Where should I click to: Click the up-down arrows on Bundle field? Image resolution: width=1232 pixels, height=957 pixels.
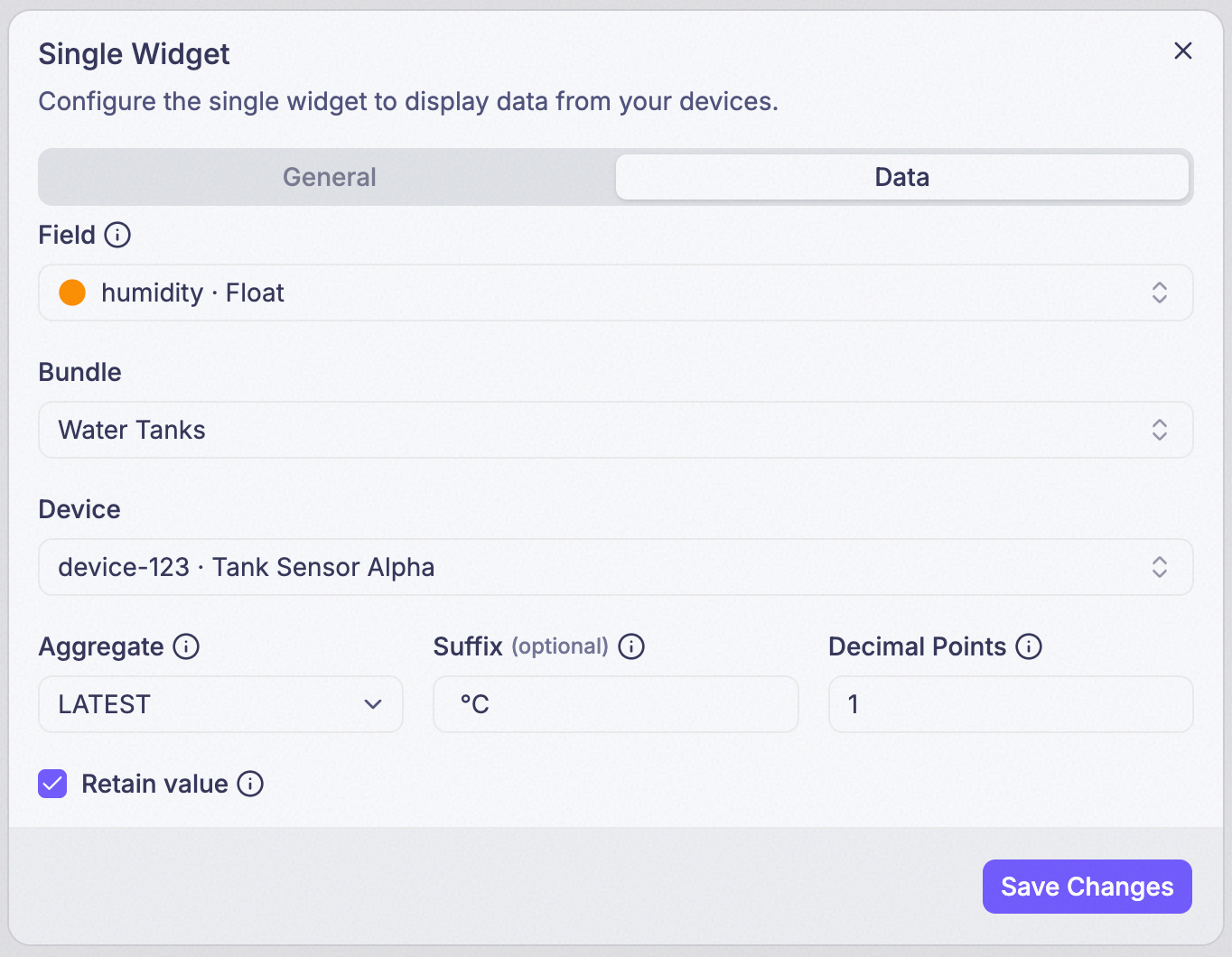coord(1160,430)
